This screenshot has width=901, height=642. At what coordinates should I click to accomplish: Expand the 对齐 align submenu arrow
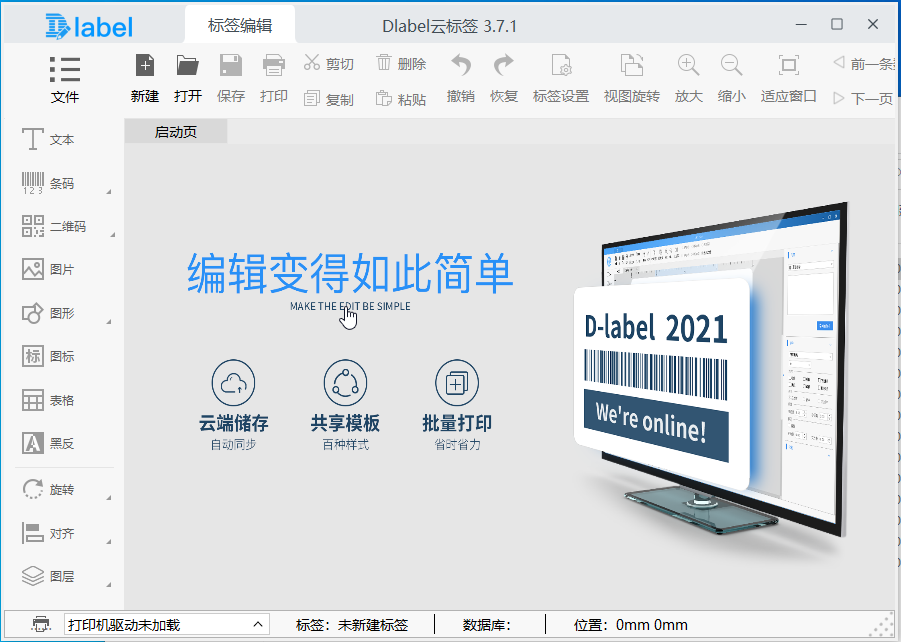(x=109, y=541)
